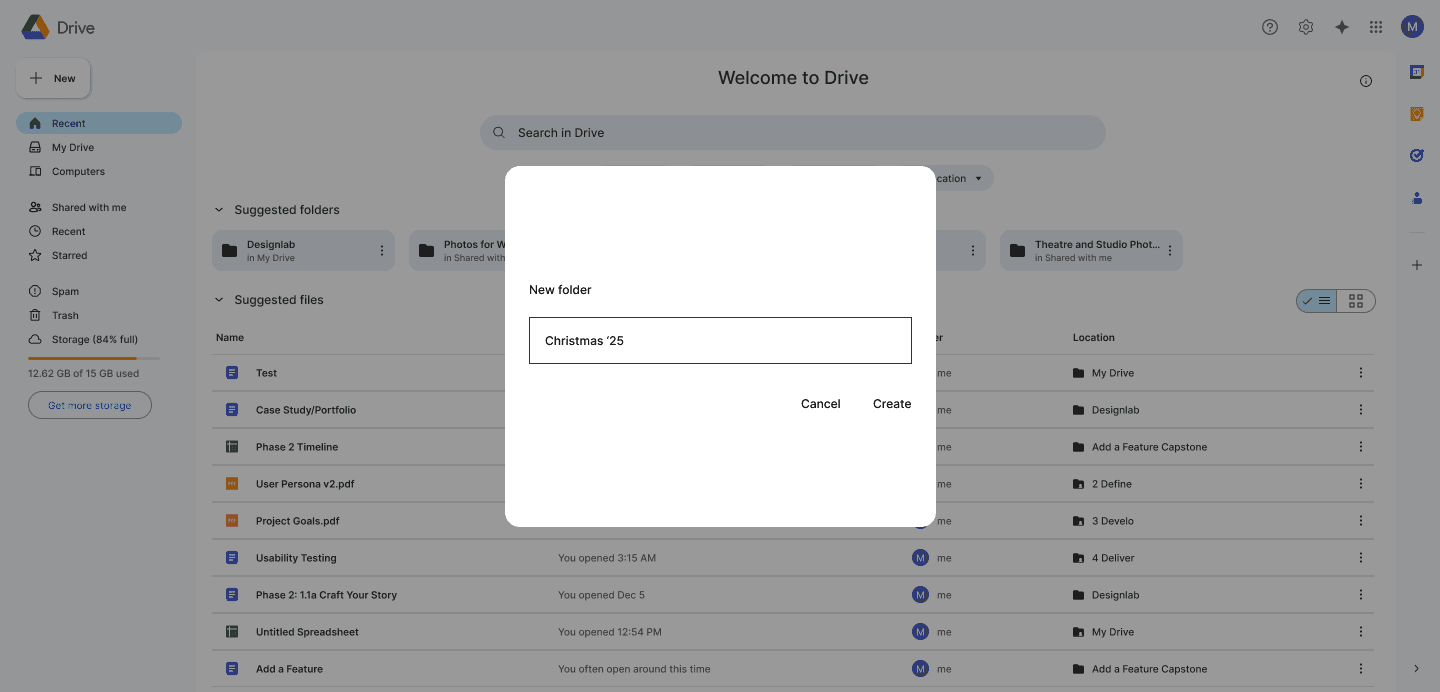Screen dimensions: 1440x692
Task: Collapse the Suggested files section
Action: [x=219, y=300]
